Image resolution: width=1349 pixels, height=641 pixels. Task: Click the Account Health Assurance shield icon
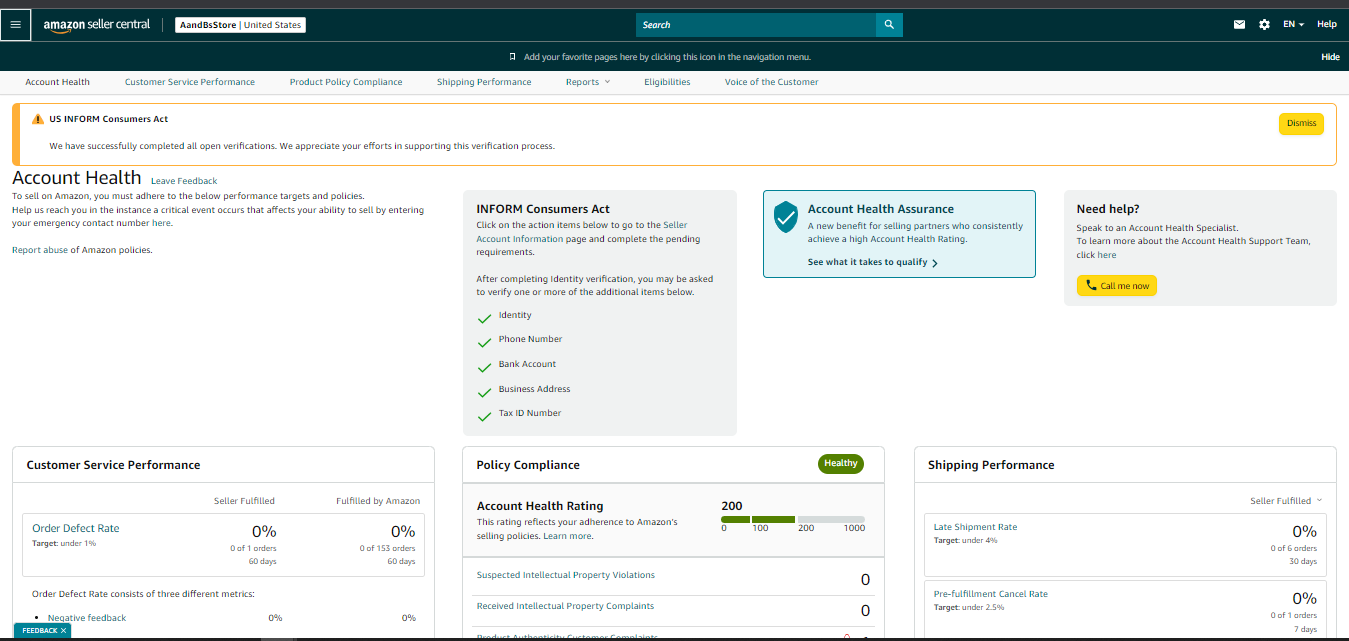click(786, 217)
